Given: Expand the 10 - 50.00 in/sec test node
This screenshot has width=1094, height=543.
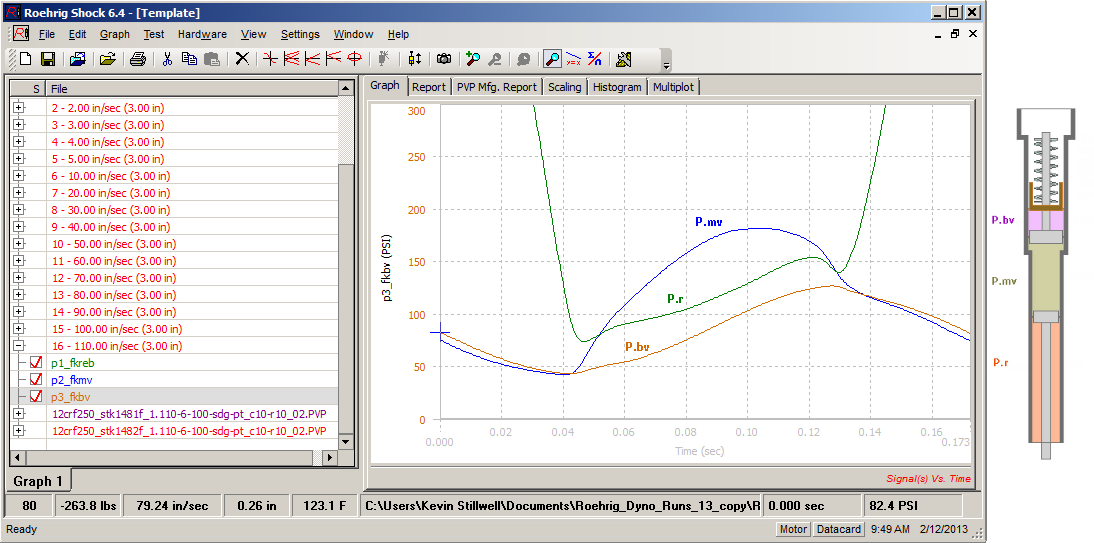Looking at the screenshot, I should pos(18,244).
